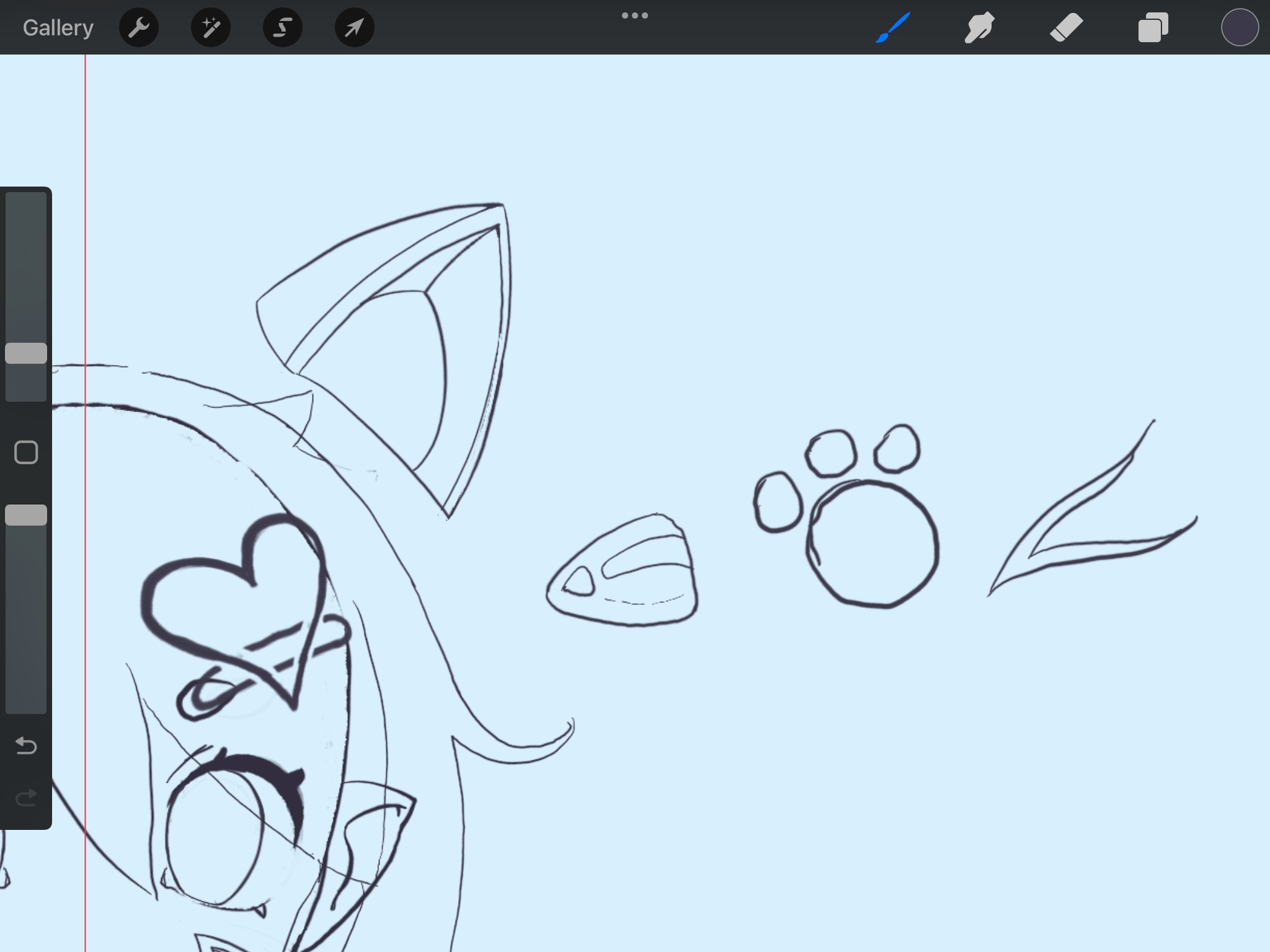Return to the Gallery

pos(58,28)
